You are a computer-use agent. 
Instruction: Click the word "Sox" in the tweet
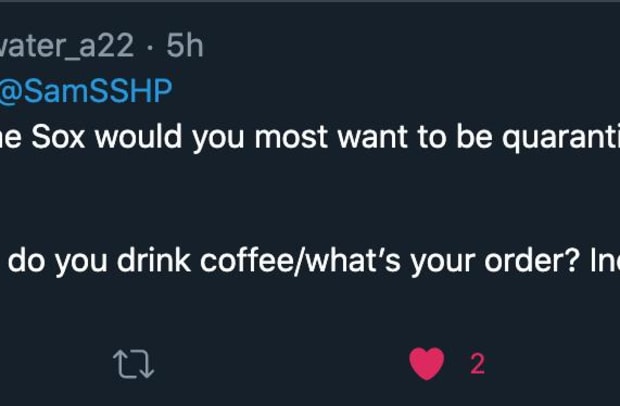[58, 137]
